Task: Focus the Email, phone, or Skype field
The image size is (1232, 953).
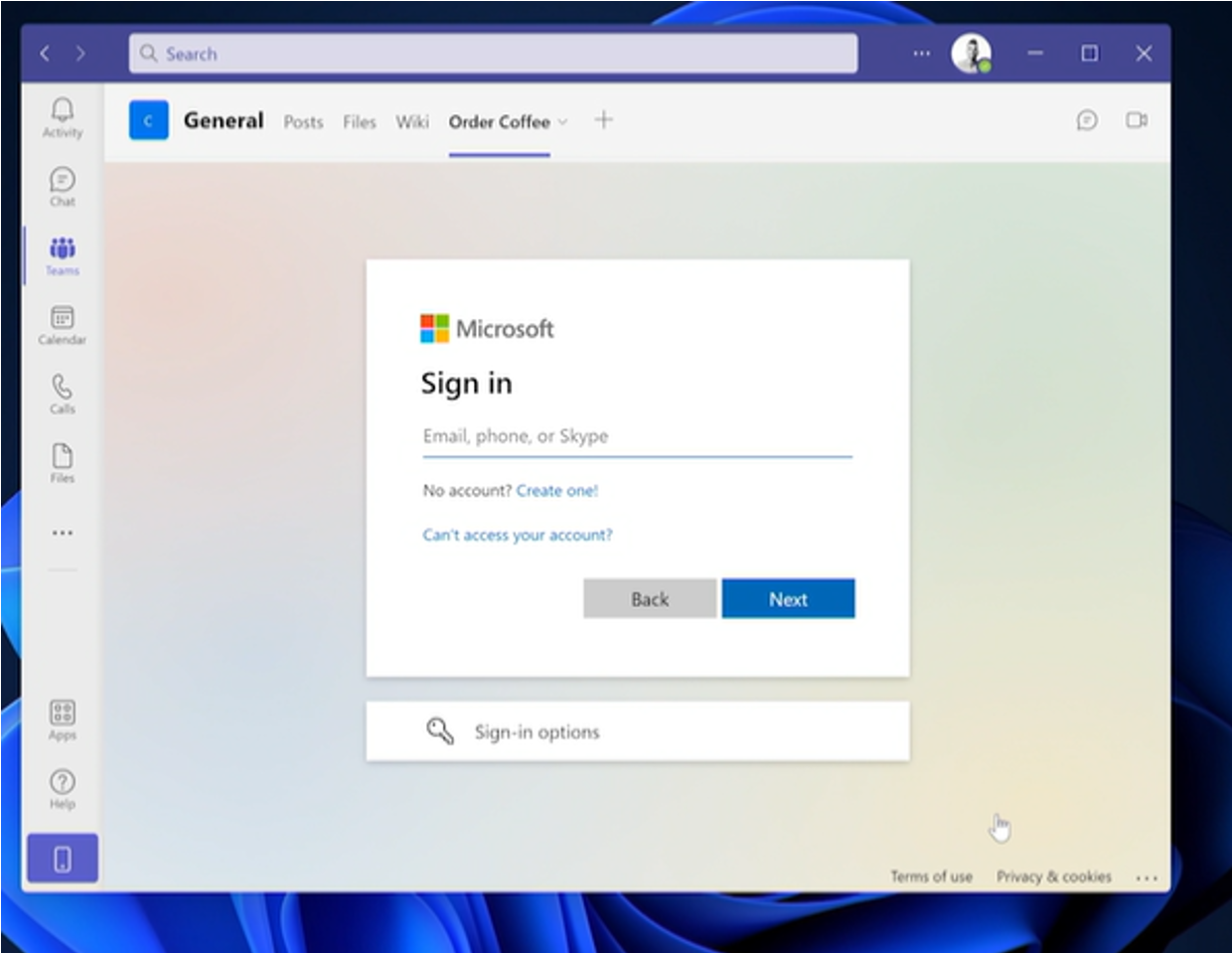Action: click(x=637, y=436)
